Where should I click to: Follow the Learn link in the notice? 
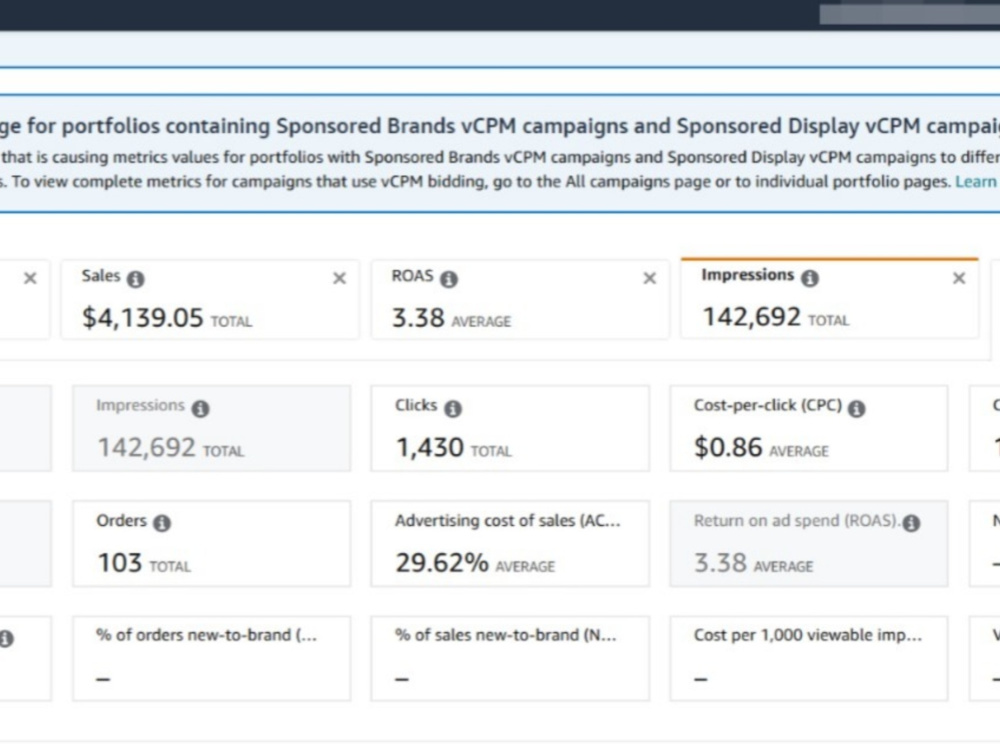coord(976,182)
